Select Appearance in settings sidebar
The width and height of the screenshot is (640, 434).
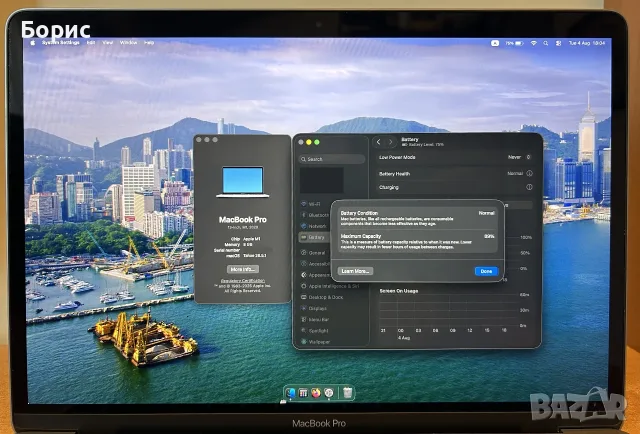point(317,275)
